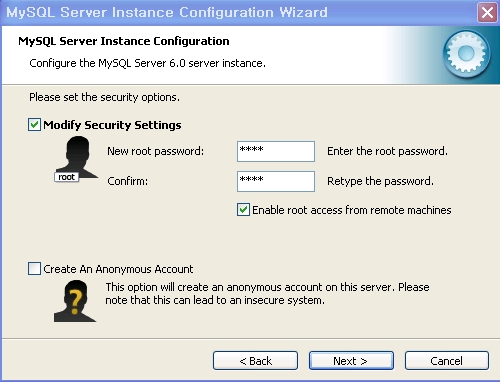Cancel the configuration wizard

(x=447, y=361)
